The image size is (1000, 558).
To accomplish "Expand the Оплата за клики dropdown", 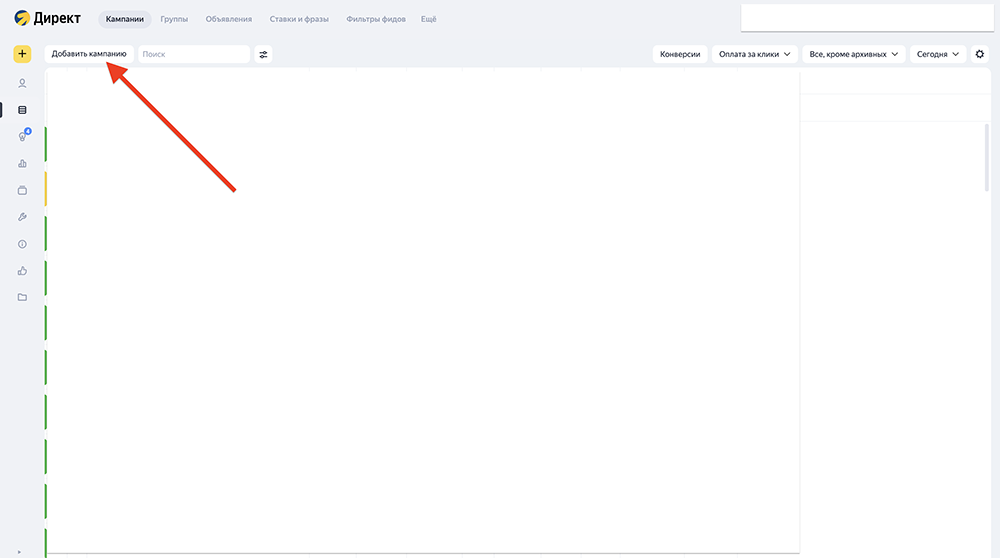I will click(754, 54).
